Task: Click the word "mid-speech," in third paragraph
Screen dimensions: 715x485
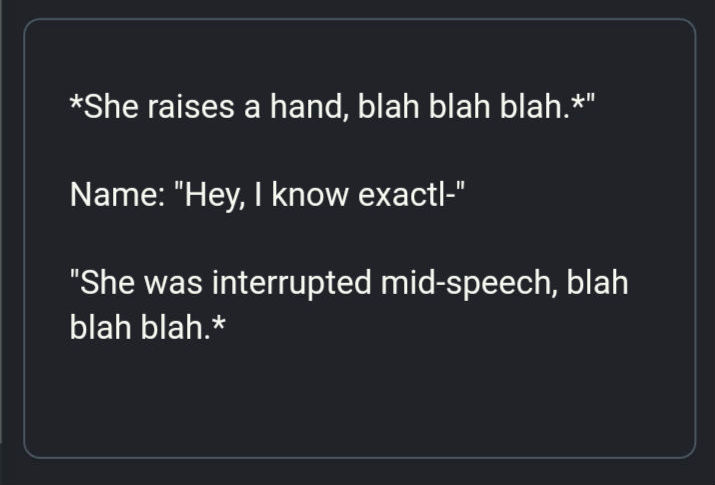Action: (x=454, y=283)
